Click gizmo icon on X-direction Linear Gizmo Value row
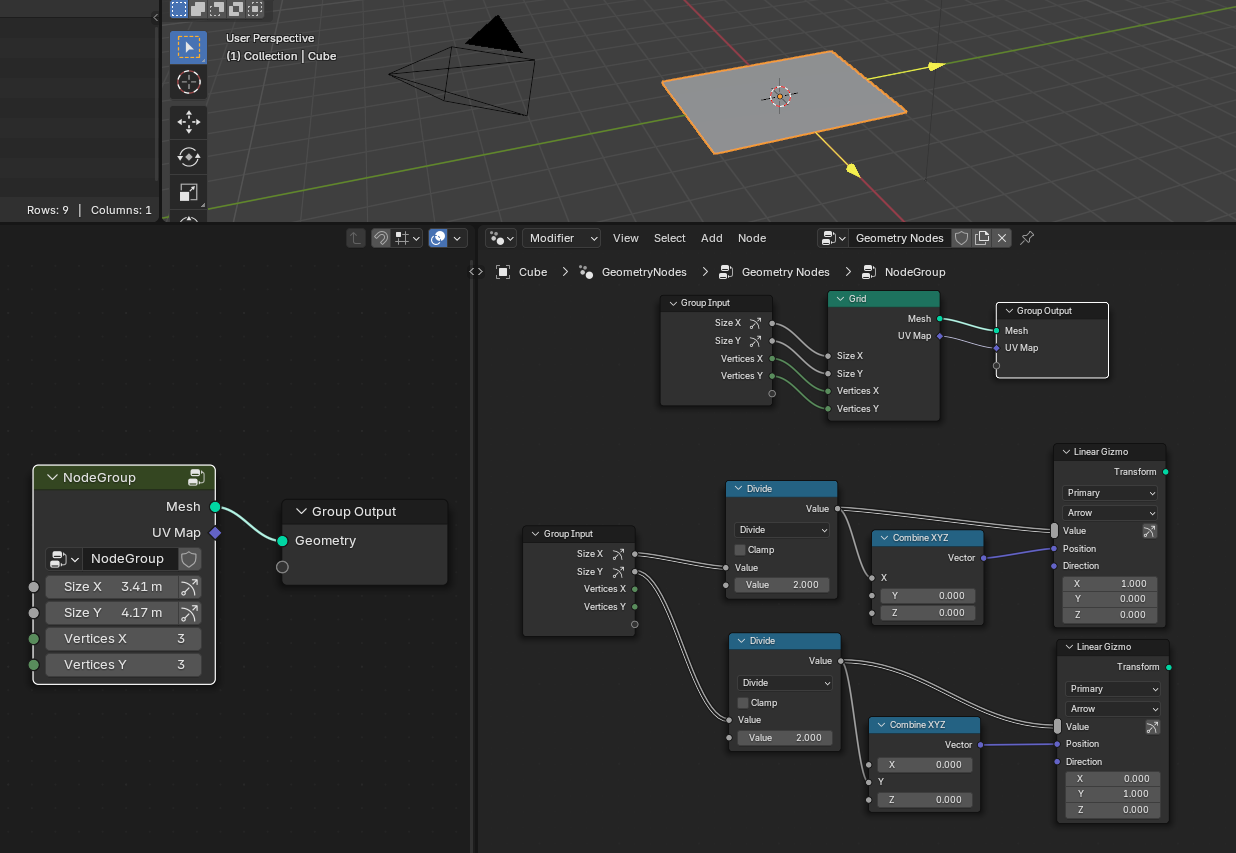This screenshot has width=1236, height=853. click(x=1150, y=531)
